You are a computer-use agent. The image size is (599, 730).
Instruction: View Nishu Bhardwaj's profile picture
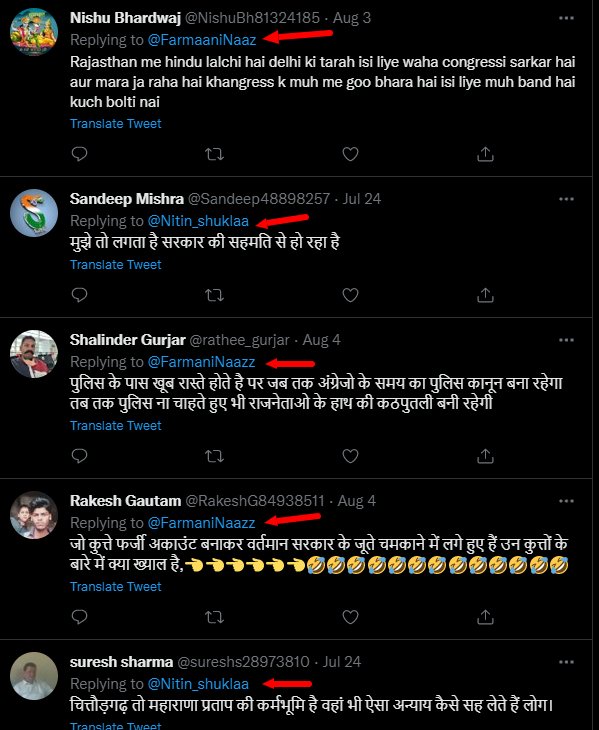[34, 32]
